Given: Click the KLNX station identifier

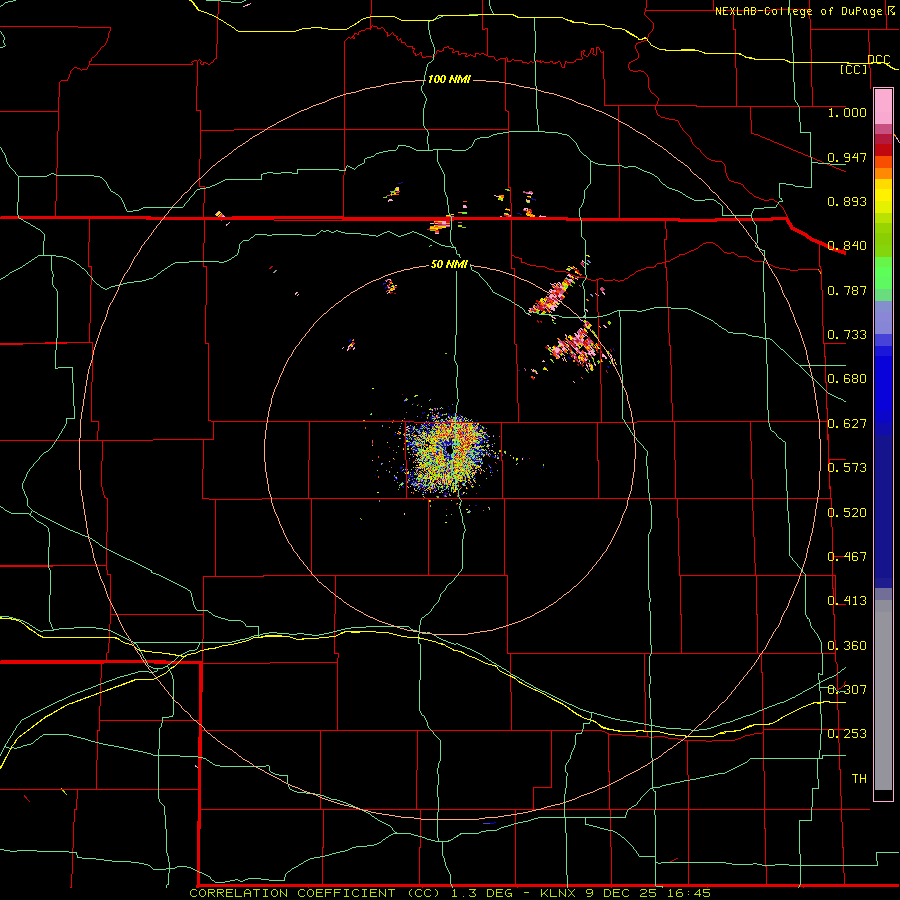Looking at the screenshot, I should click(559, 893).
